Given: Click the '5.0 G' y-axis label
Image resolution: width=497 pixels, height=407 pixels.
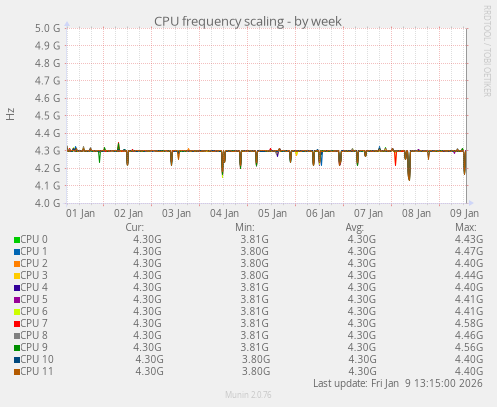Looking at the screenshot, I should [48, 28].
